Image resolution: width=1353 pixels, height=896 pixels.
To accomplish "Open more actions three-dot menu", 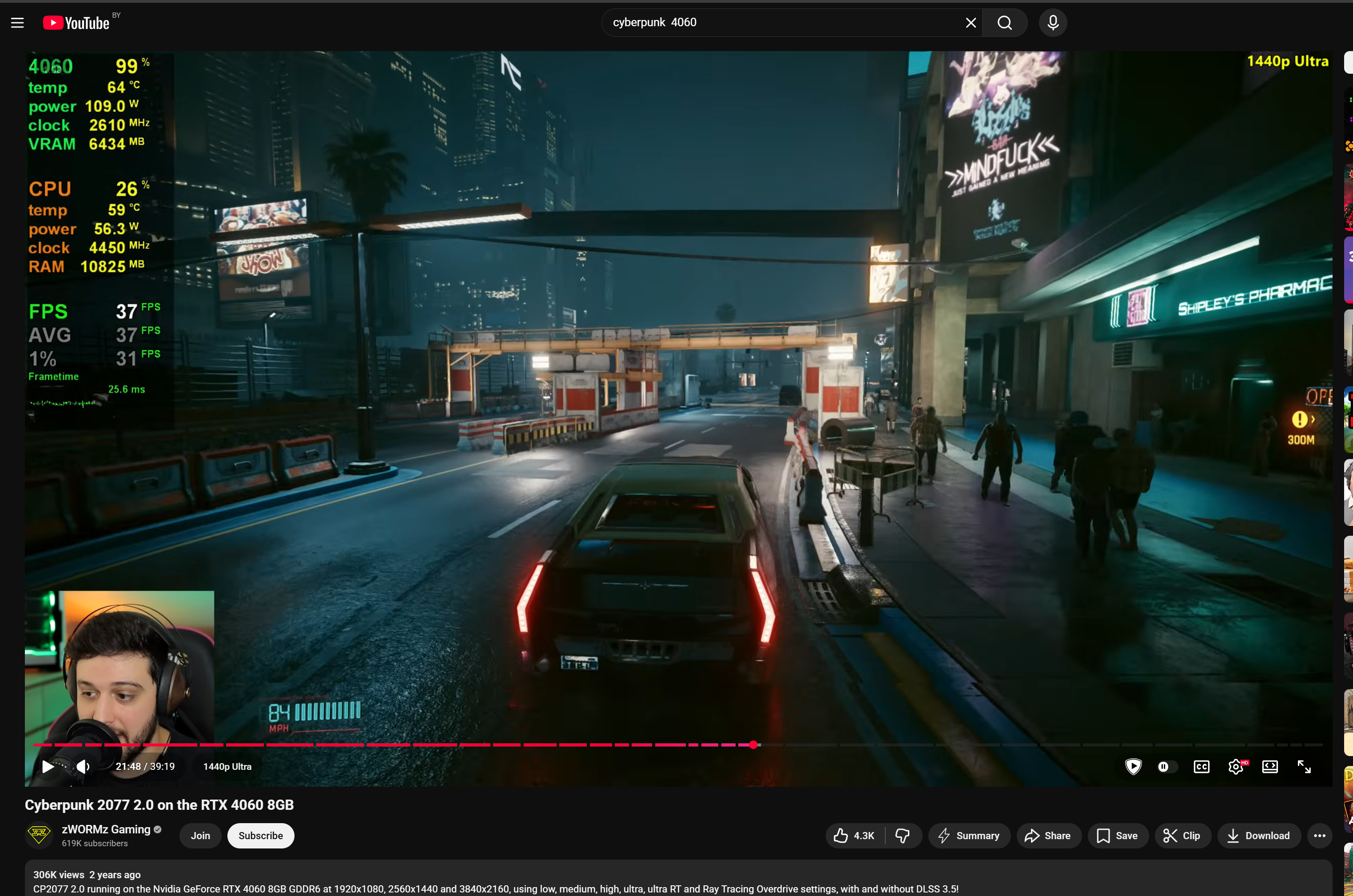I will click(x=1319, y=836).
